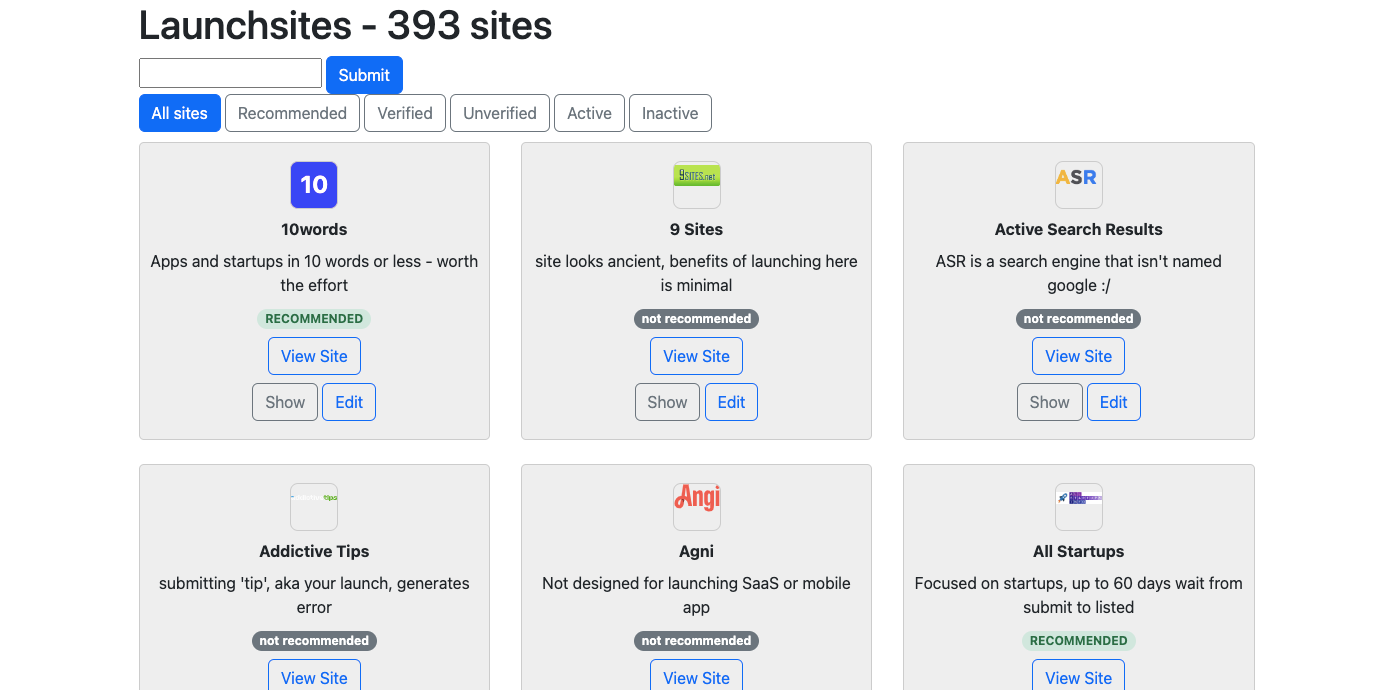This screenshot has height=690, width=1393.
Task: Click the Active Search Results ASR logo
Action: (1078, 185)
